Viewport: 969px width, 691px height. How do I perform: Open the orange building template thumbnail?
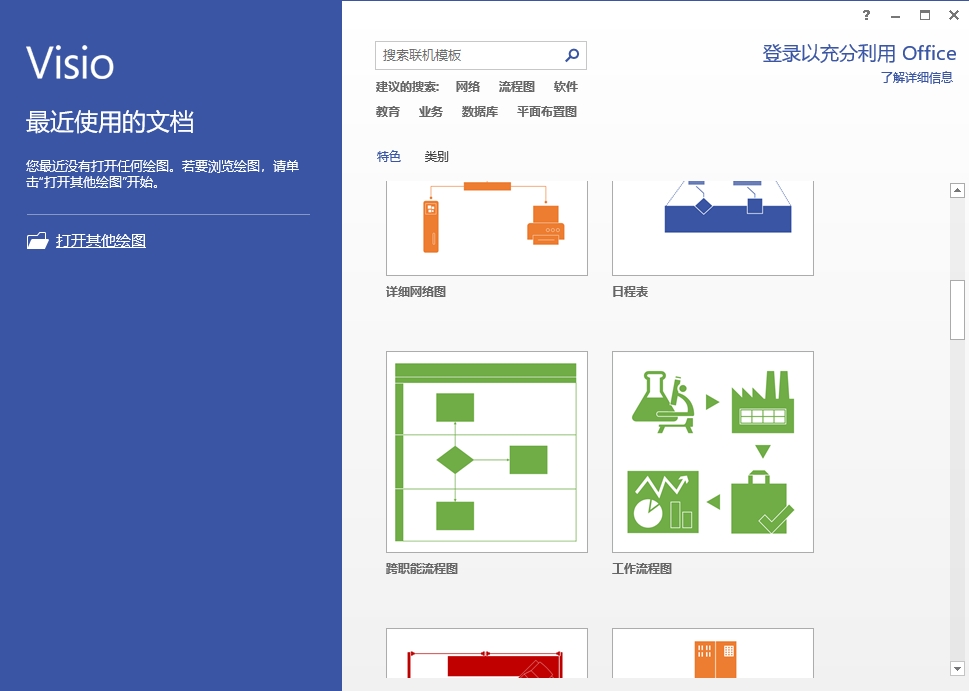pyautogui.click(x=713, y=653)
